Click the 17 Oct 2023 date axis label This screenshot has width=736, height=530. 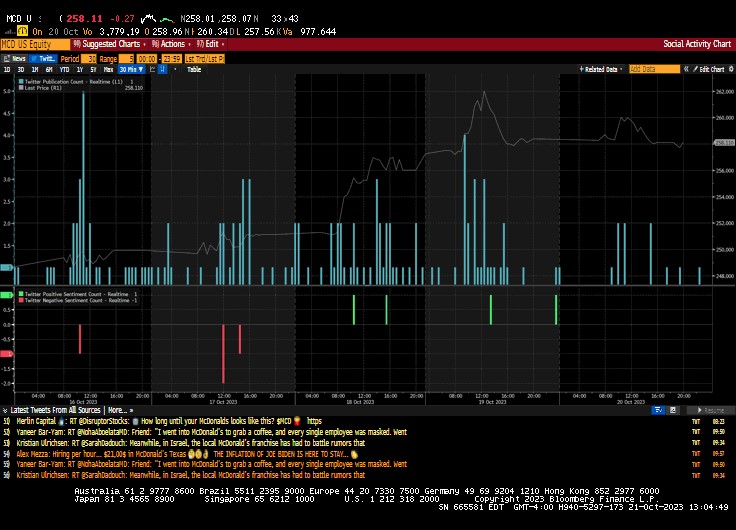pyautogui.click(x=223, y=402)
